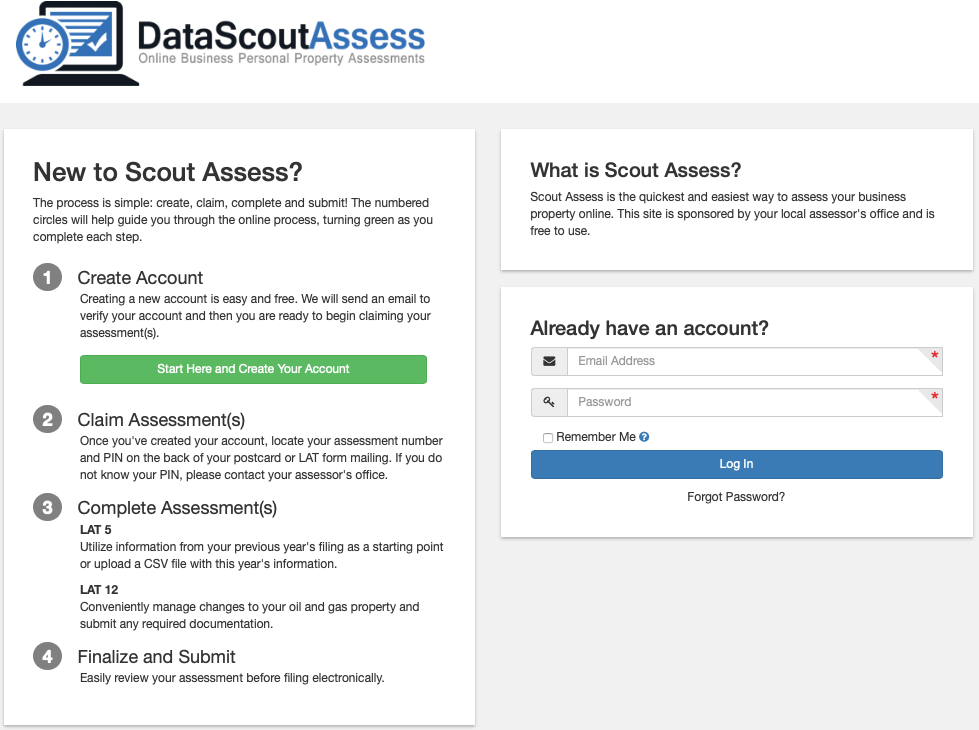Click the step 1 numbered circle
Screen dimensions: 979x730
coord(47,278)
